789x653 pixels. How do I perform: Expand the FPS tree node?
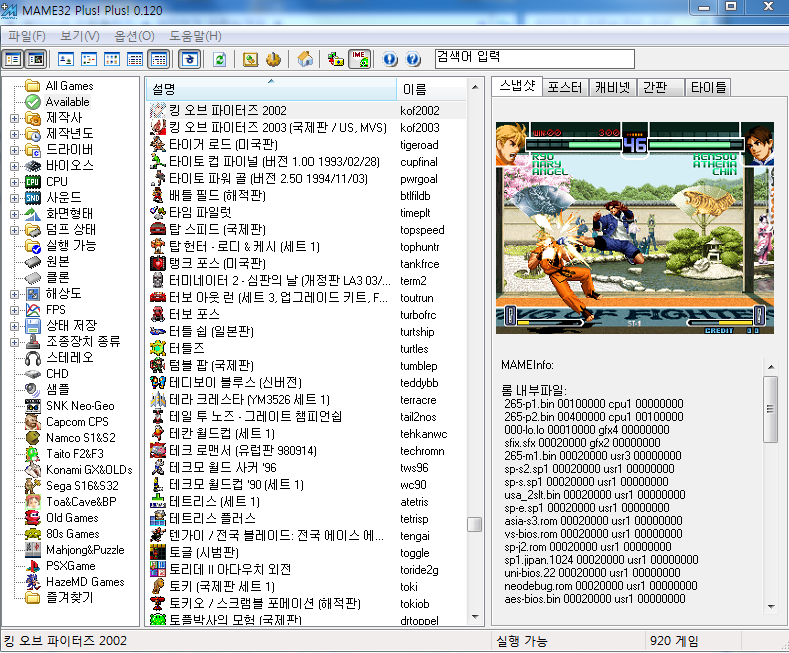pyautogui.click(x=14, y=310)
